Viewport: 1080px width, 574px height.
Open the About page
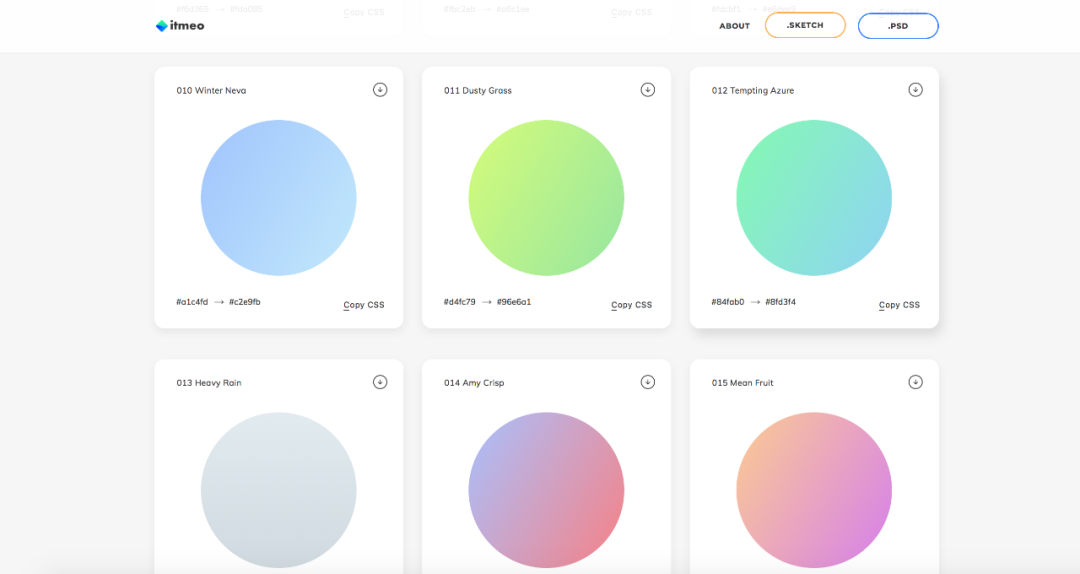(x=734, y=26)
